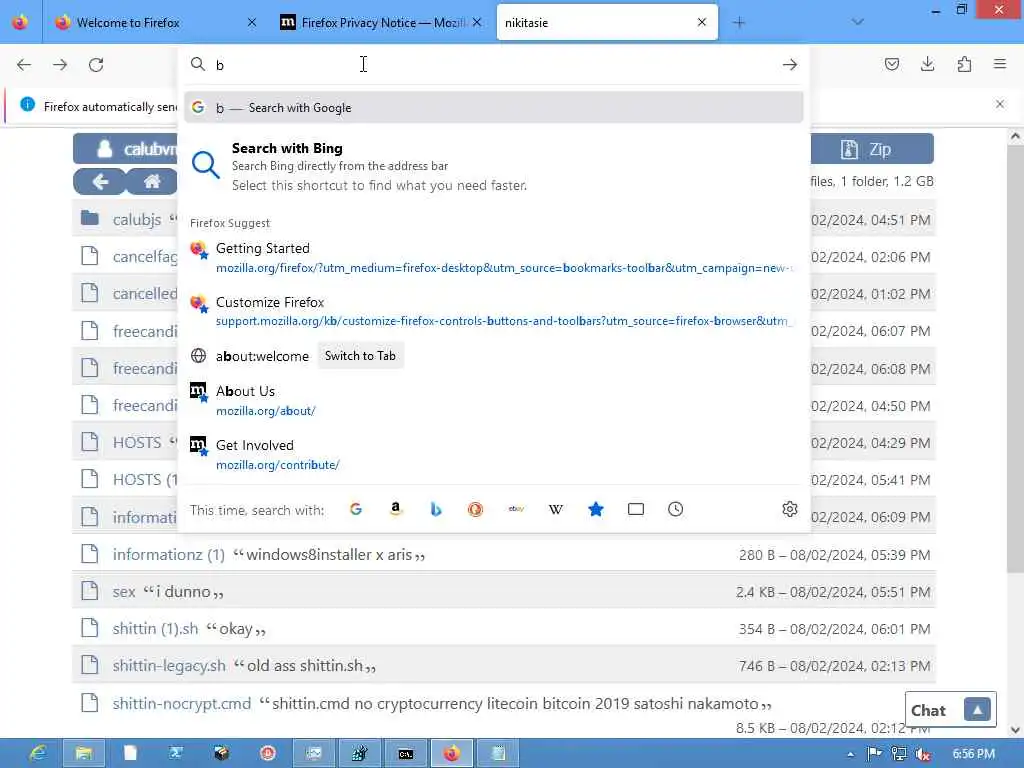The image size is (1024, 768).
Task: Click the muted volume tray icon
Action: [x=923, y=754]
